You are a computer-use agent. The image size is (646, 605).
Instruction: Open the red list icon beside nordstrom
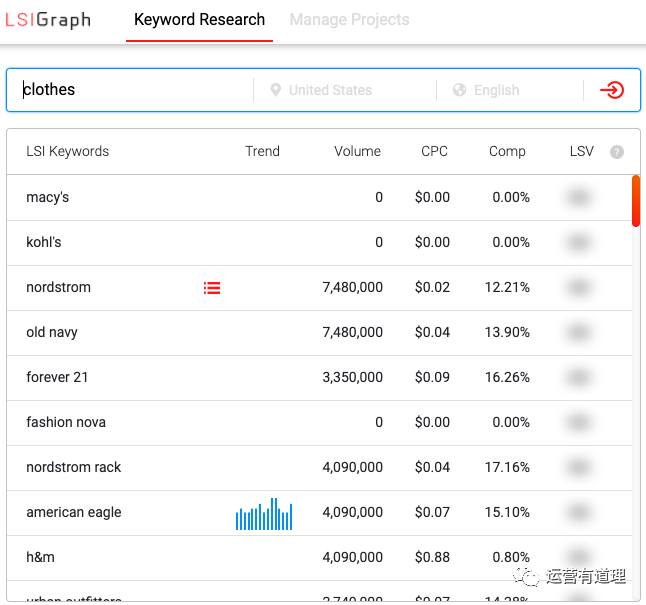(x=212, y=288)
